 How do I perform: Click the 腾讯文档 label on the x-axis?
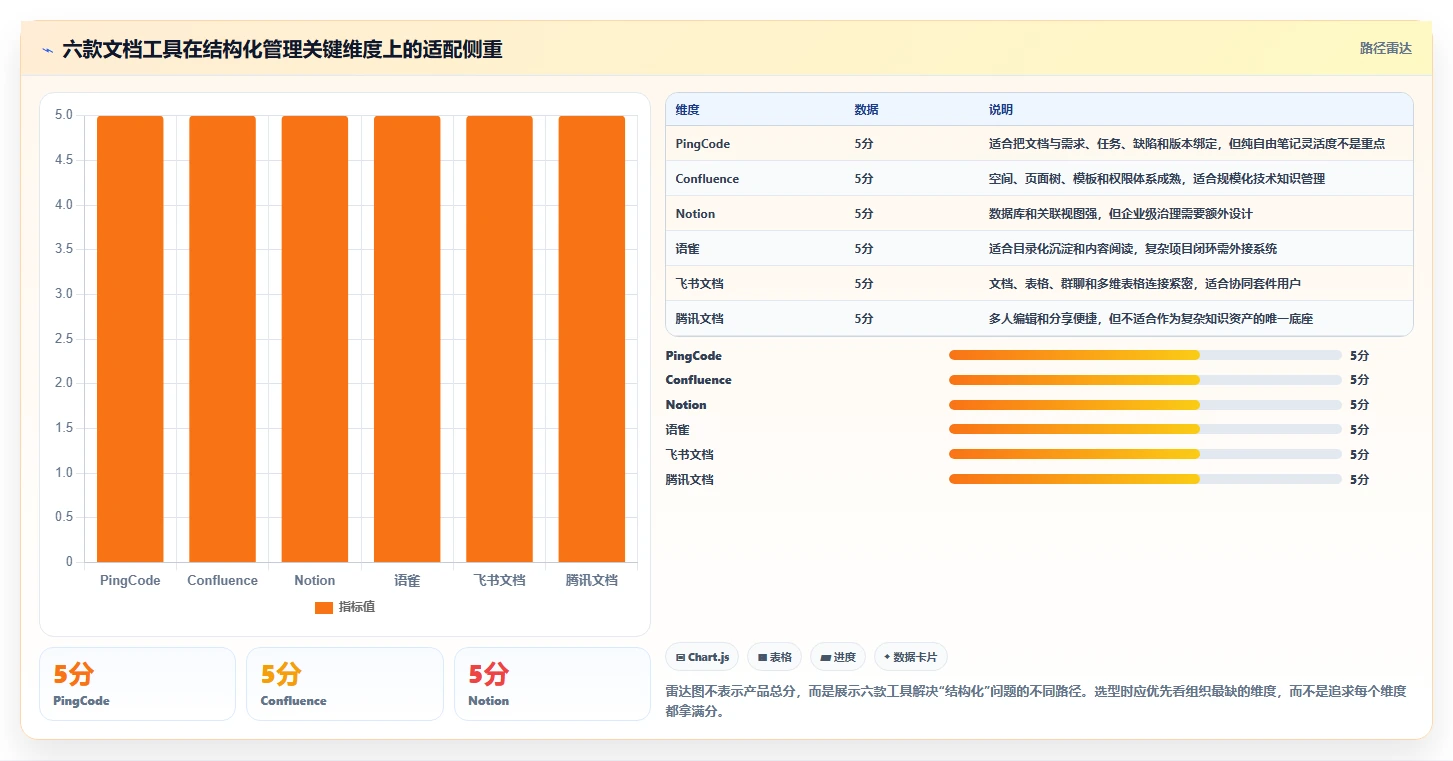(592, 580)
